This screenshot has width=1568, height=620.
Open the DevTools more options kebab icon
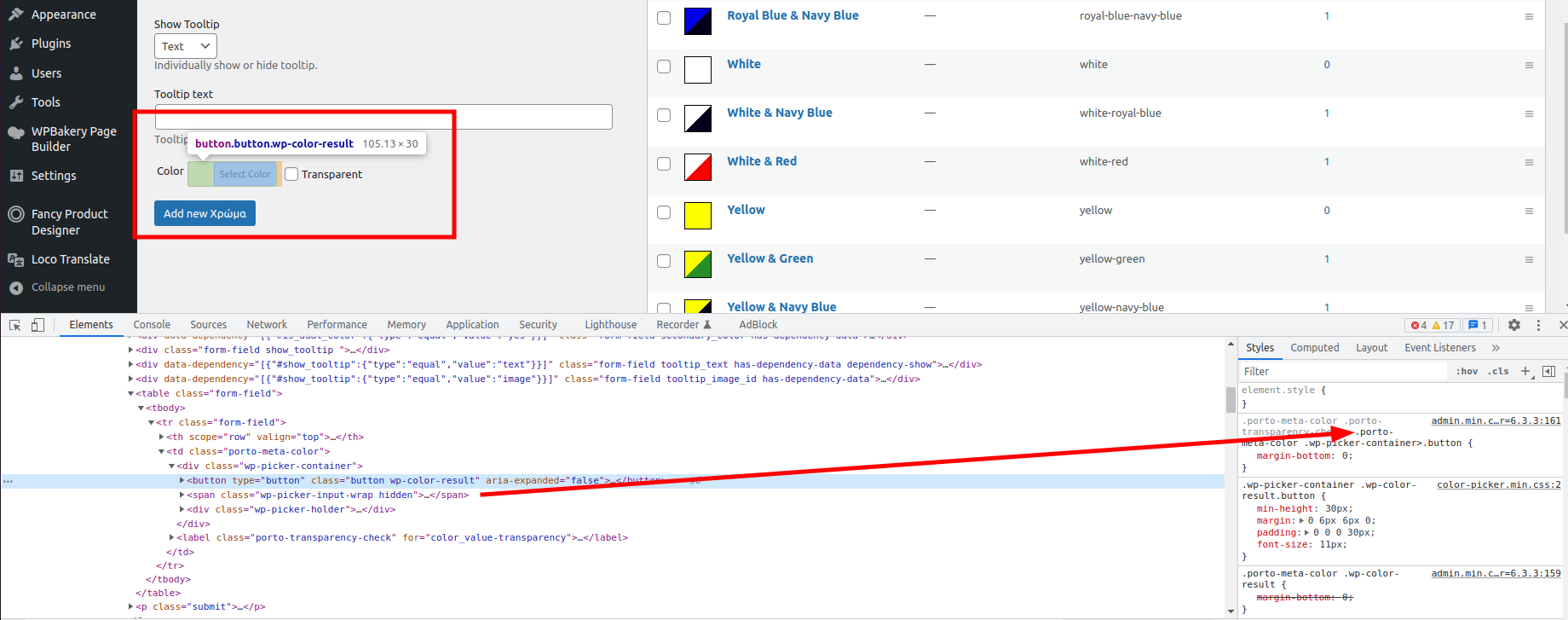click(x=1538, y=325)
